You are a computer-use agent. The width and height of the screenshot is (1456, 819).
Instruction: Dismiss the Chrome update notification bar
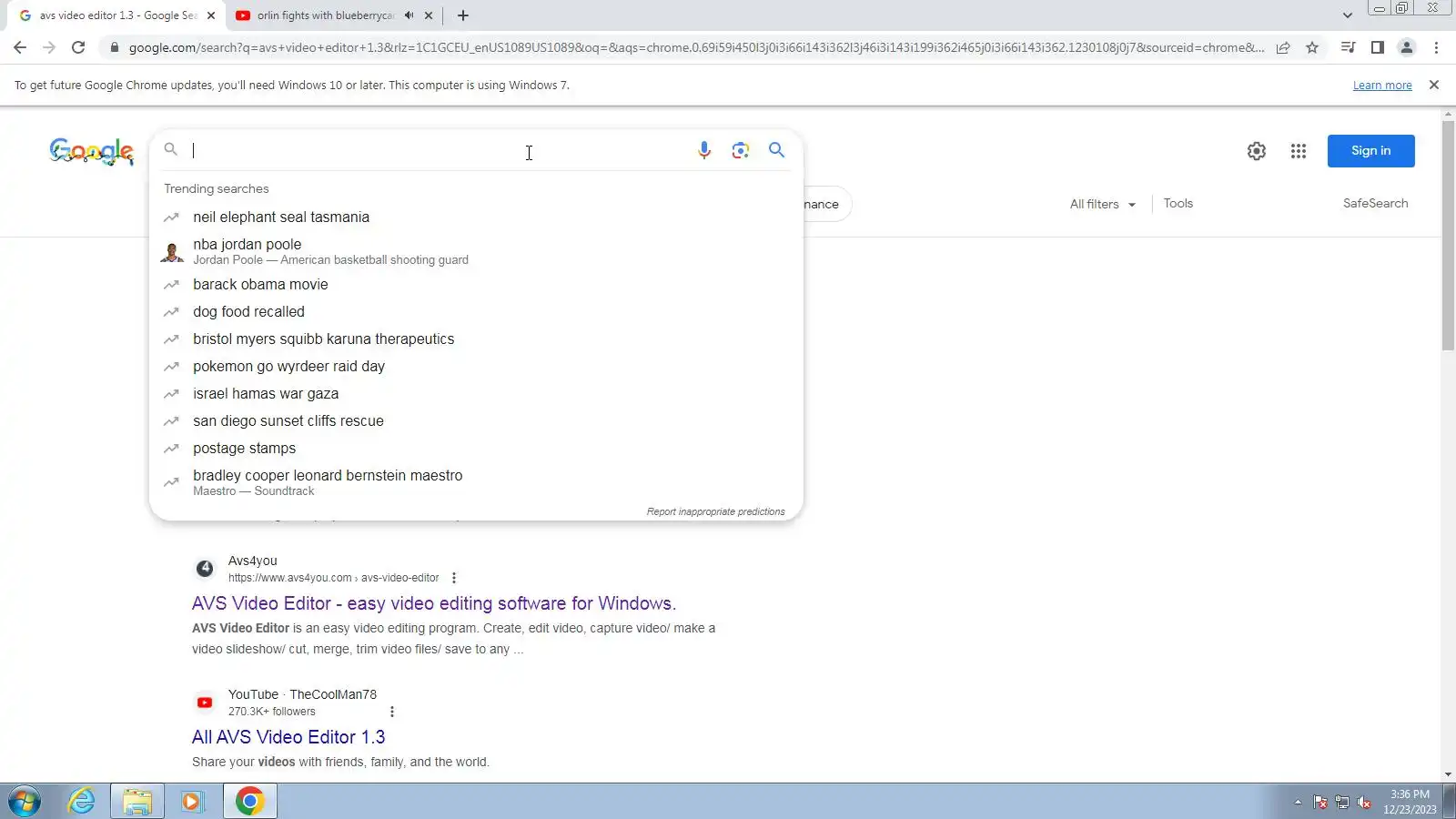1434,85
